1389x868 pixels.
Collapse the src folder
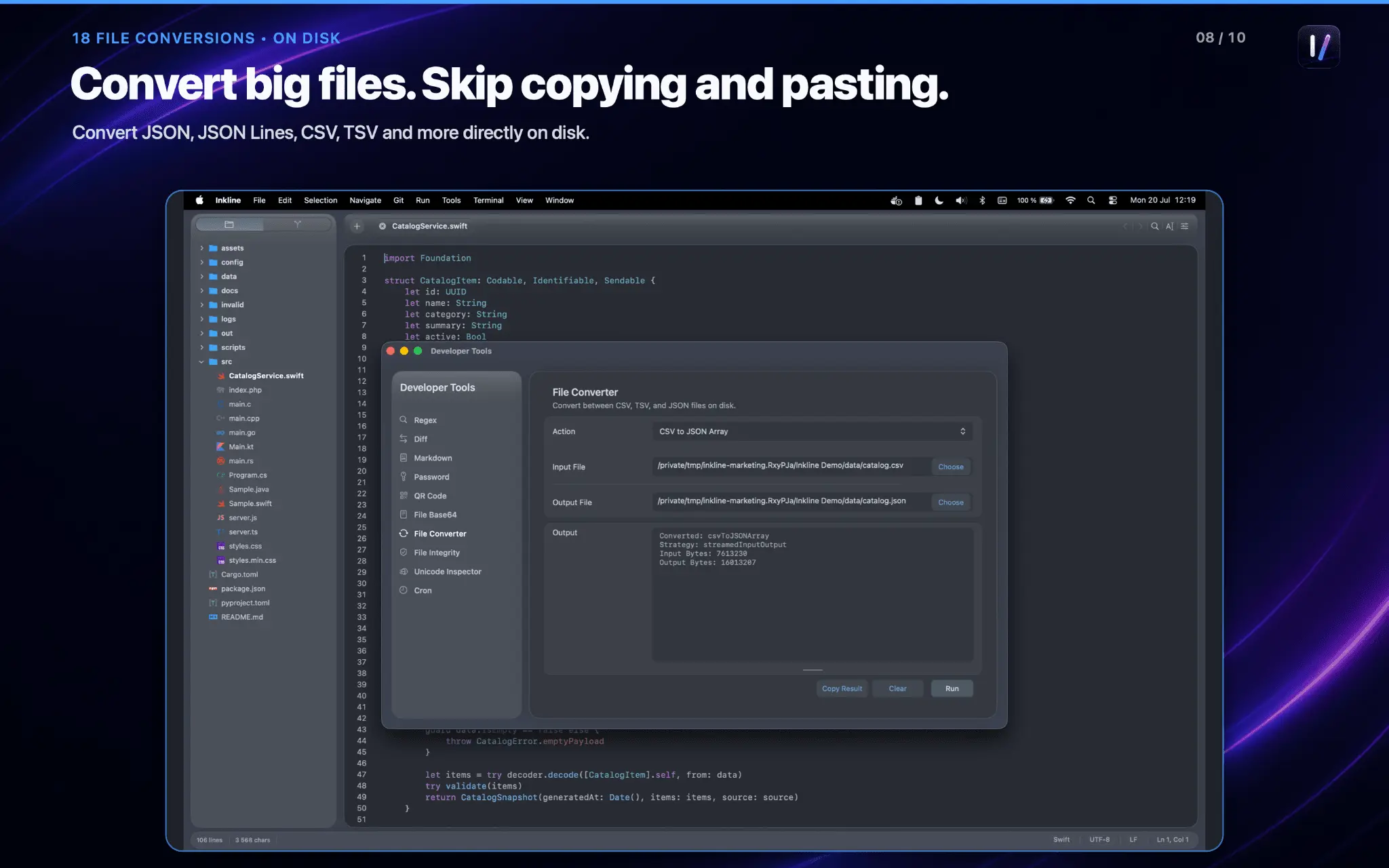(x=201, y=362)
